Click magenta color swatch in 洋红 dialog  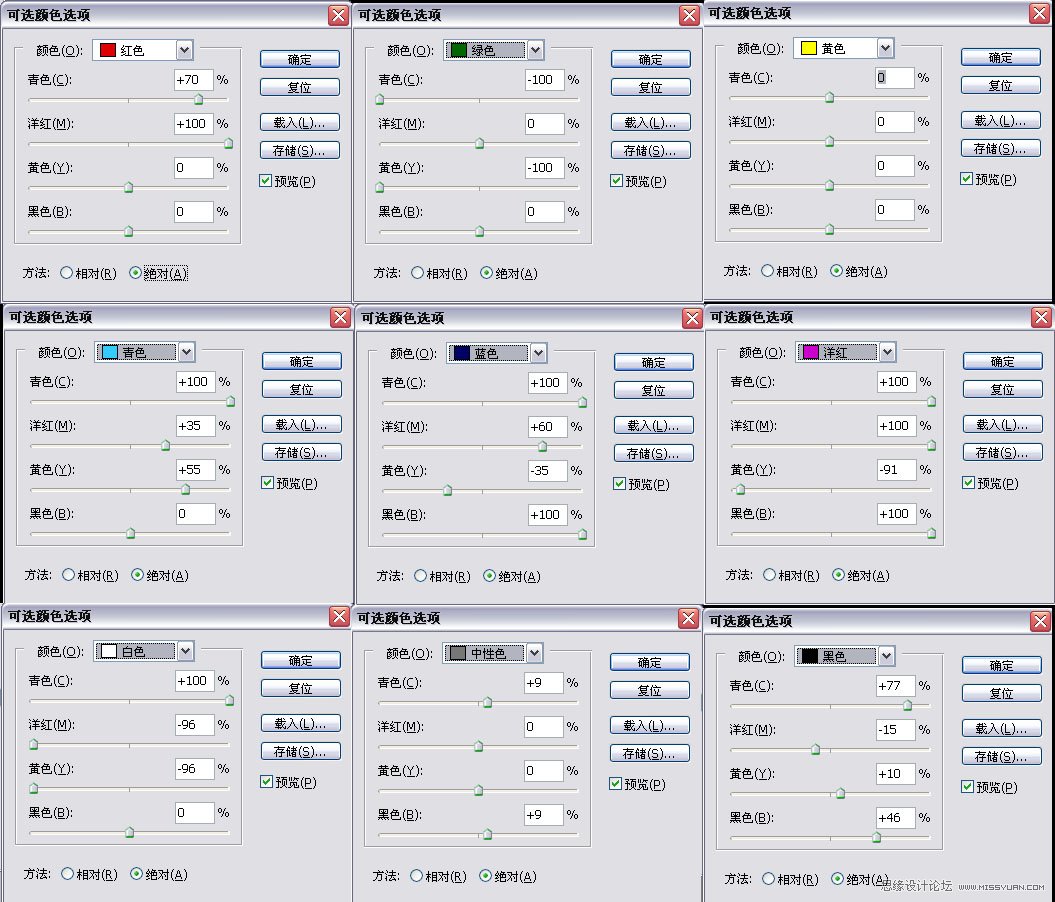coord(811,352)
